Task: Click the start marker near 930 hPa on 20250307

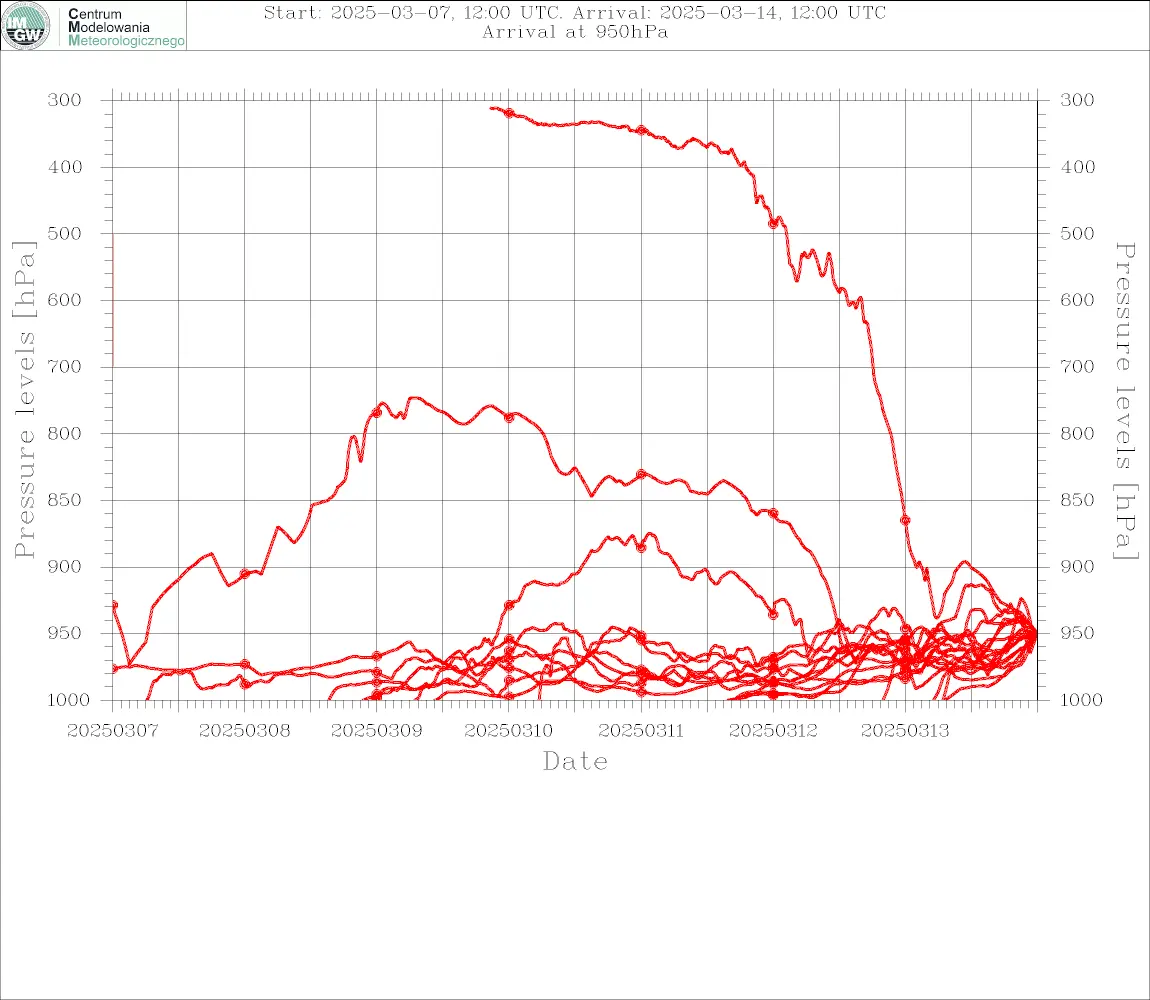Action: (114, 605)
